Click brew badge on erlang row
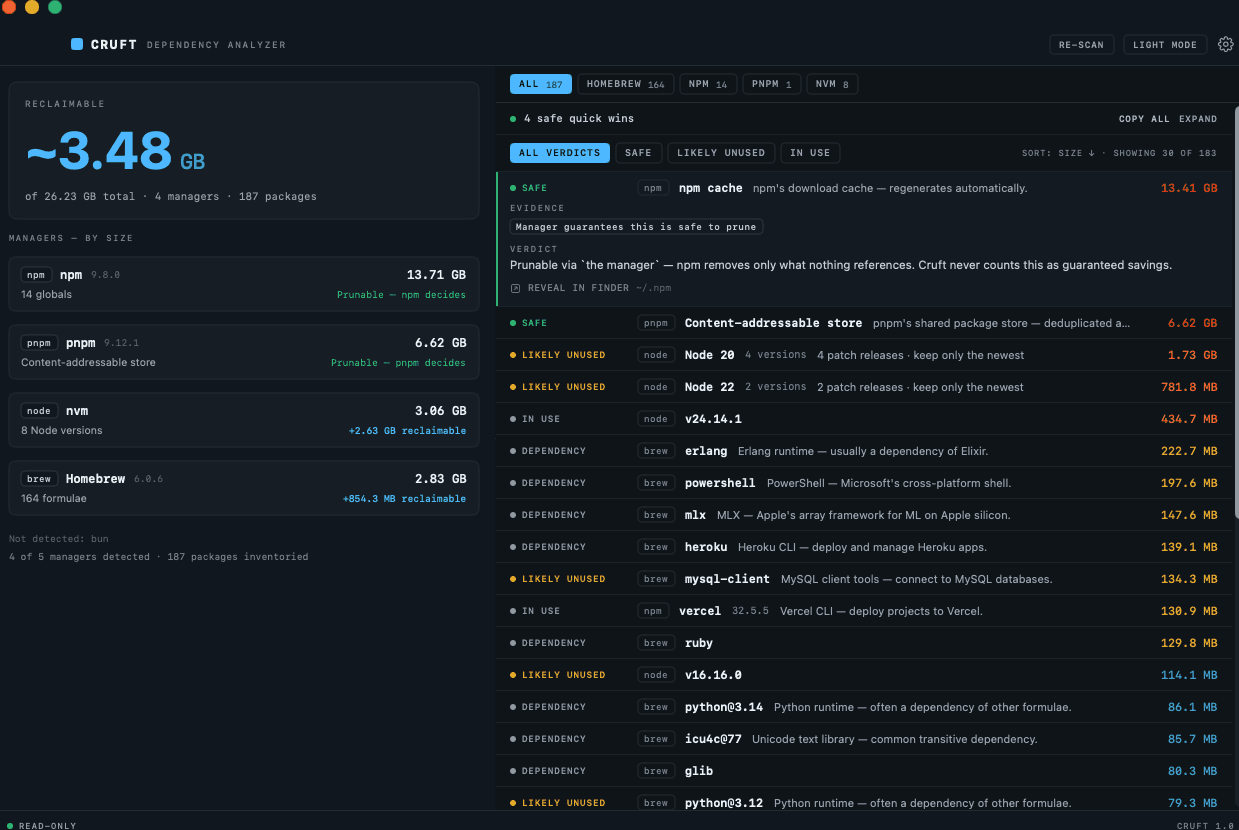This screenshot has height=830, width=1239. [x=656, y=451]
